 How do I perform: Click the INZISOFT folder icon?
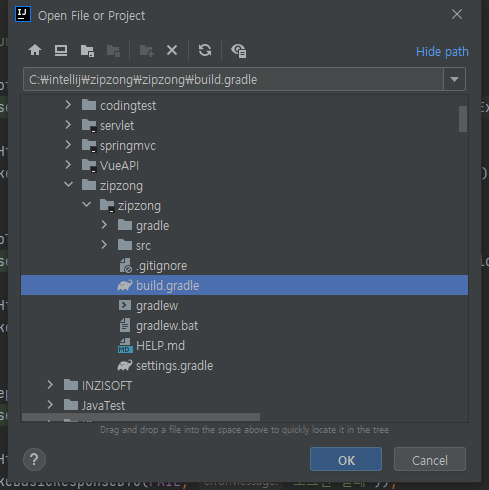[x=71, y=385]
